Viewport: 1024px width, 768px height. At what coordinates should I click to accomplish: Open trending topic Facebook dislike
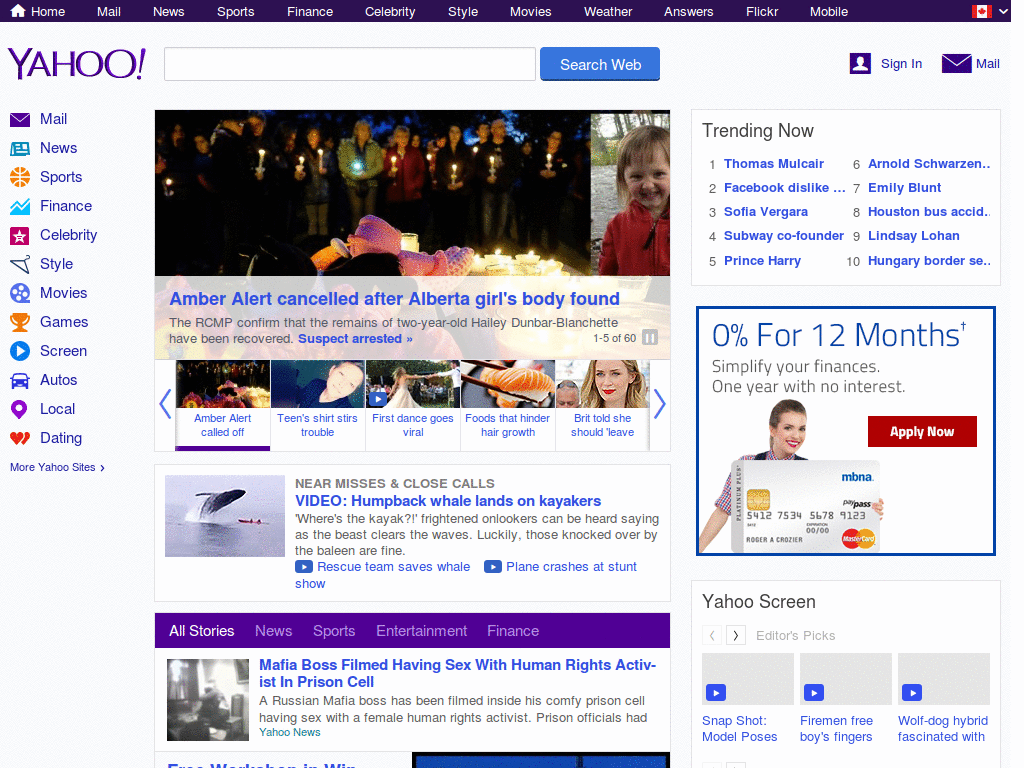pyautogui.click(x=784, y=188)
